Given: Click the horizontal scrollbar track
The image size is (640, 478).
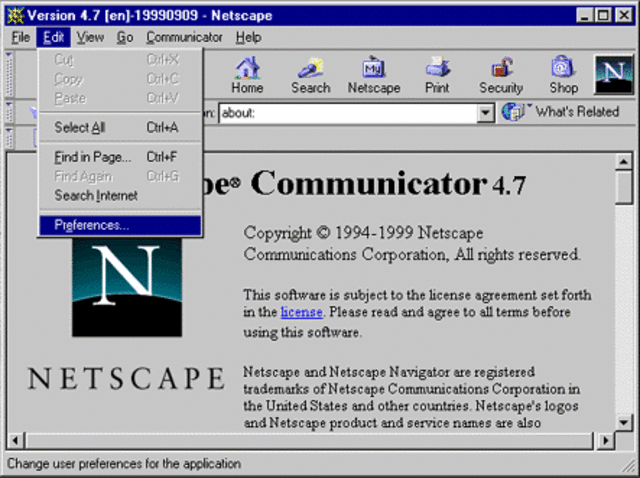Looking at the screenshot, I should tap(310, 441).
